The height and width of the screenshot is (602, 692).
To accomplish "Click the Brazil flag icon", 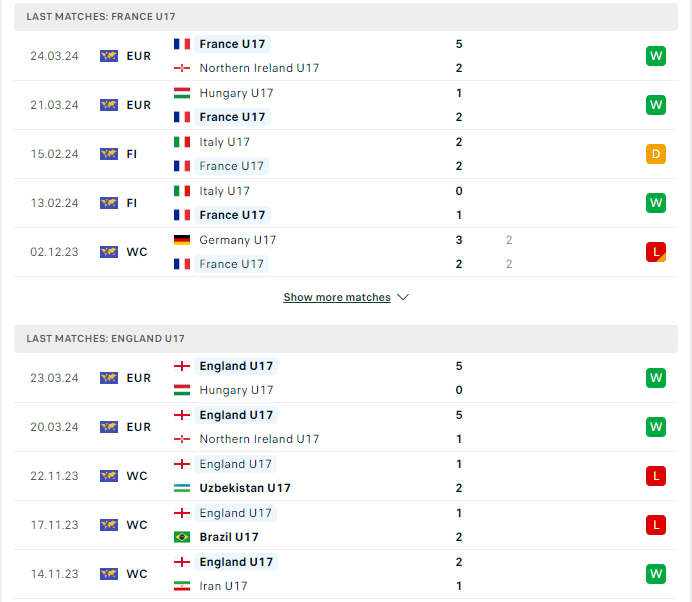I will coord(182,537).
